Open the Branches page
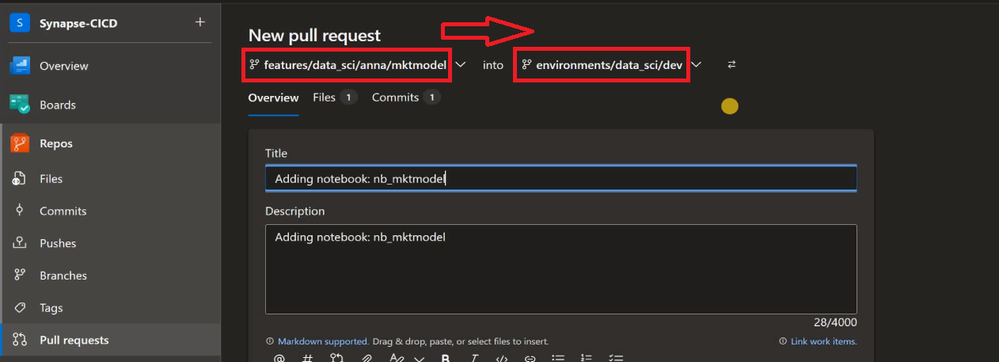This screenshot has width=999, height=362. [63, 276]
